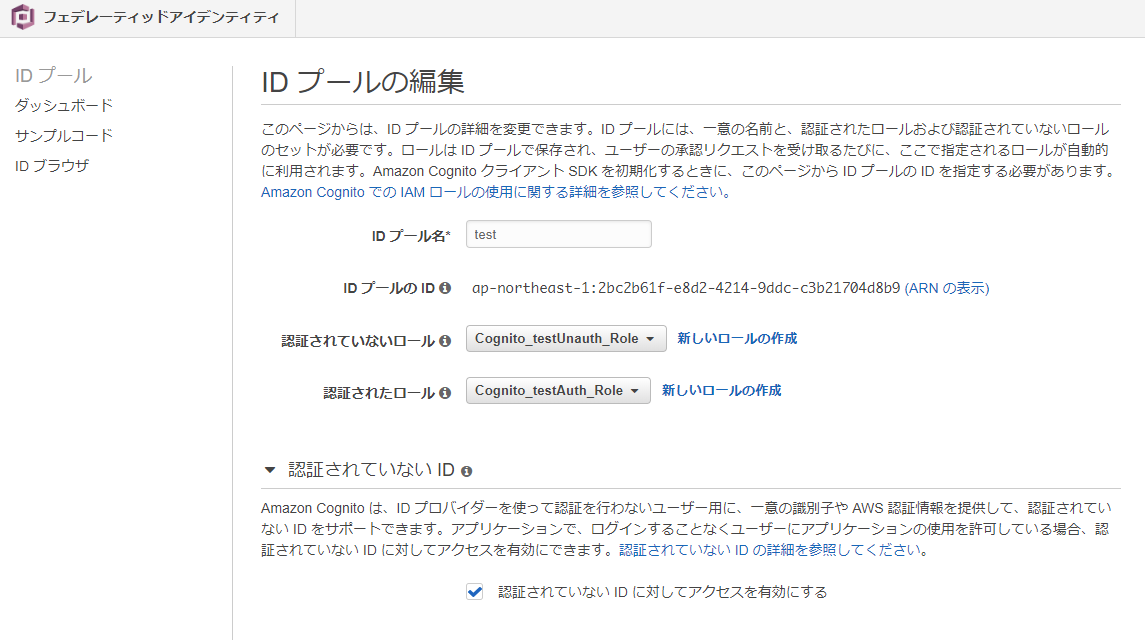Uncheck 認証されていないIDに対してアクセスを有効にする checkbox
Image resolution: width=1145 pixels, height=640 pixels.
point(475,592)
